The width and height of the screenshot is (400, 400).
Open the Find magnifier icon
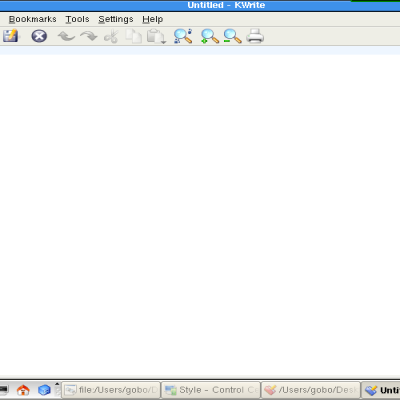pos(183,36)
